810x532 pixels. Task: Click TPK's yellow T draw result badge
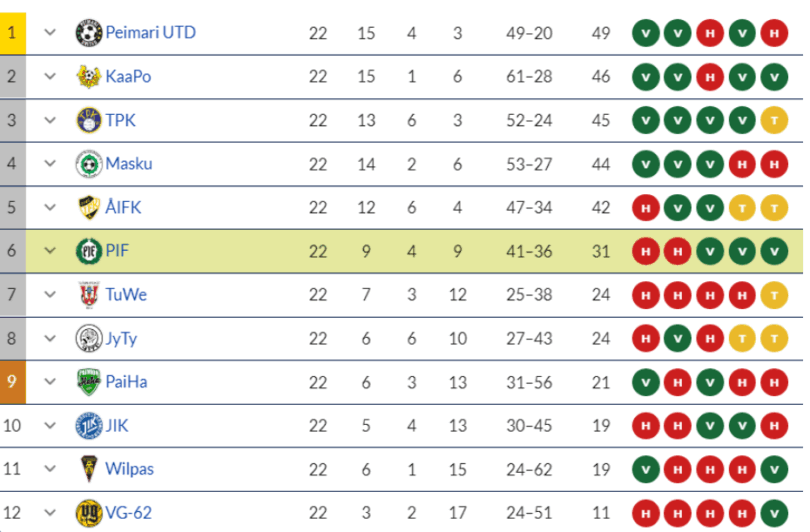[774, 120]
